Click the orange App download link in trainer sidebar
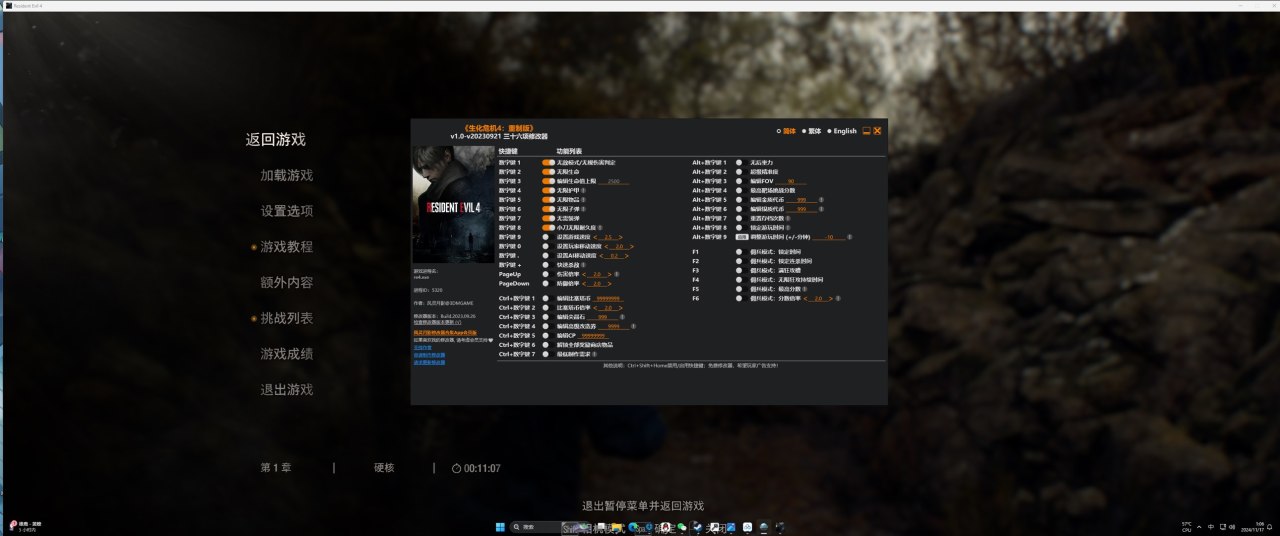 (x=445, y=332)
